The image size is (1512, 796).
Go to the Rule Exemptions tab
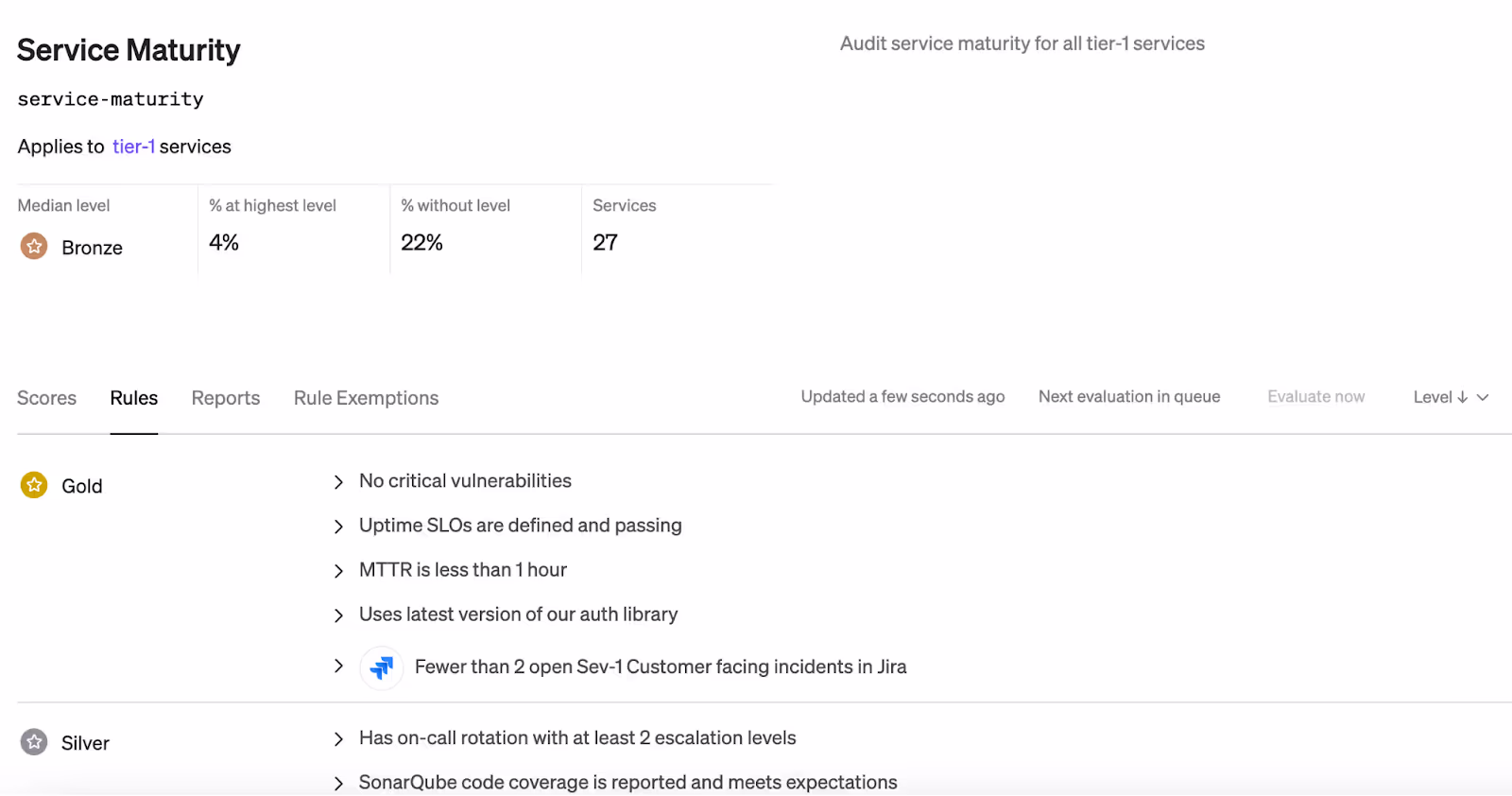366,398
